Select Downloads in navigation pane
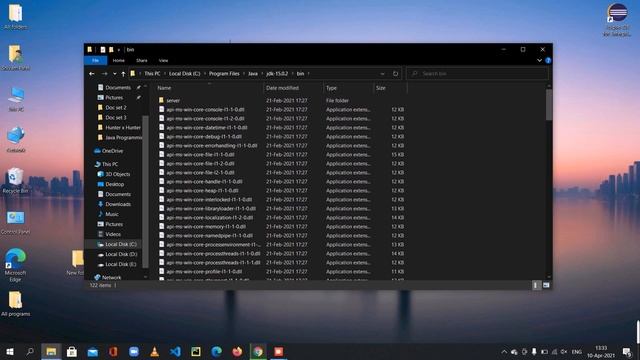The image size is (640, 360). (x=114, y=204)
